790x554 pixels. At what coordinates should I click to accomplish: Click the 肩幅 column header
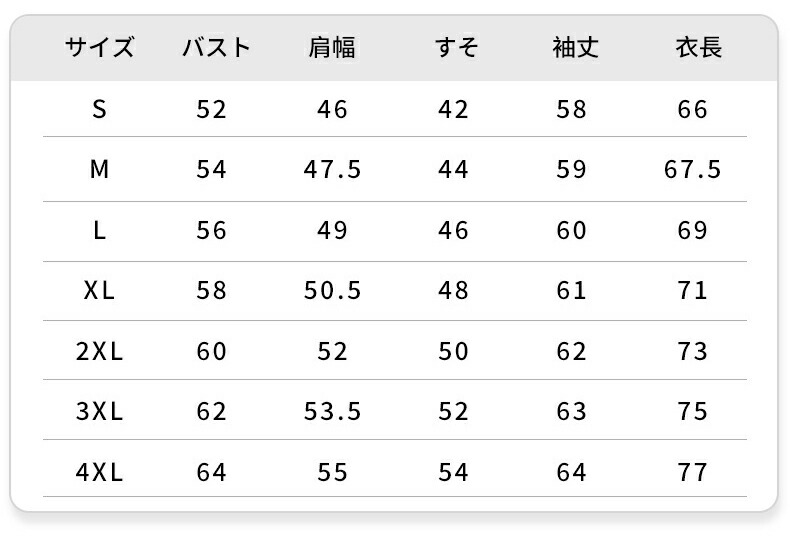pyautogui.click(x=332, y=48)
